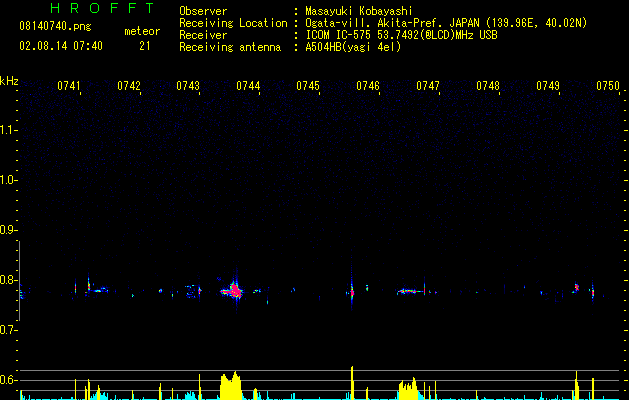Click the Receiving Location label

pyautogui.click(x=233, y=23)
